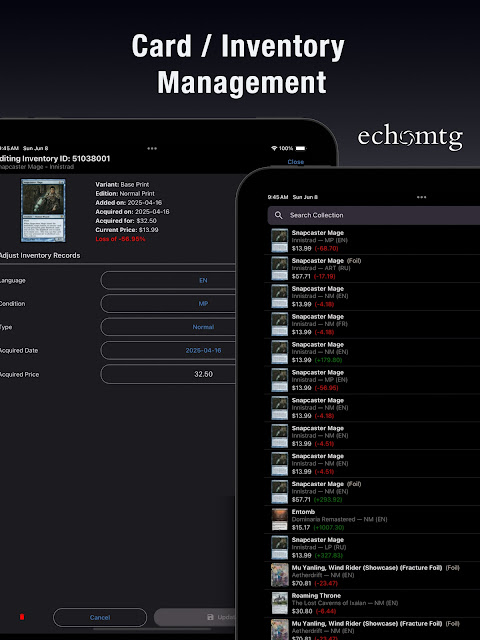Click "Added on: 2025-04-16" detail line
480x640 pixels.
[x=129, y=202]
